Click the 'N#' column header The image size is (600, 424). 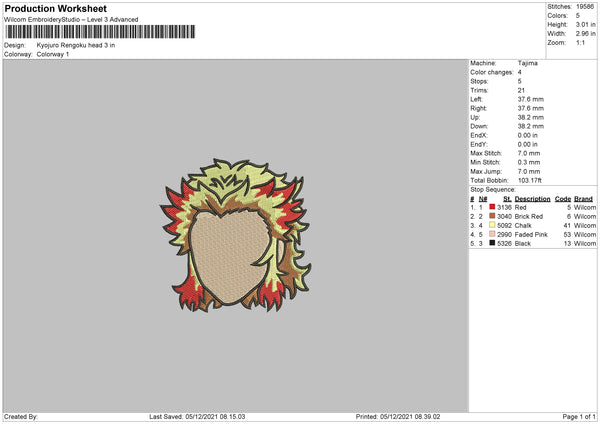(x=483, y=199)
